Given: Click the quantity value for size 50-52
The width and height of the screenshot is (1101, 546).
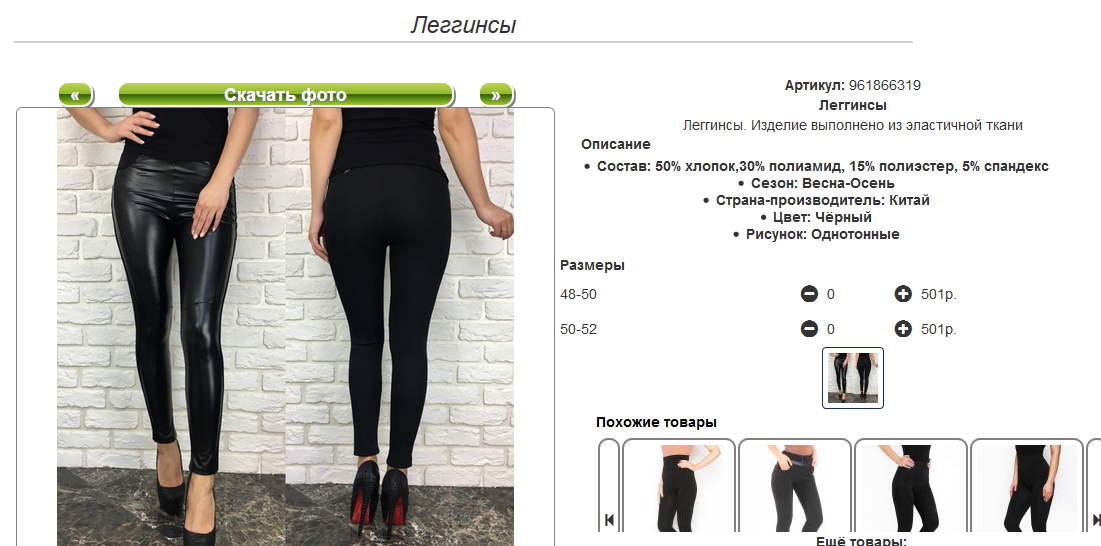Looking at the screenshot, I should [831, 329].
